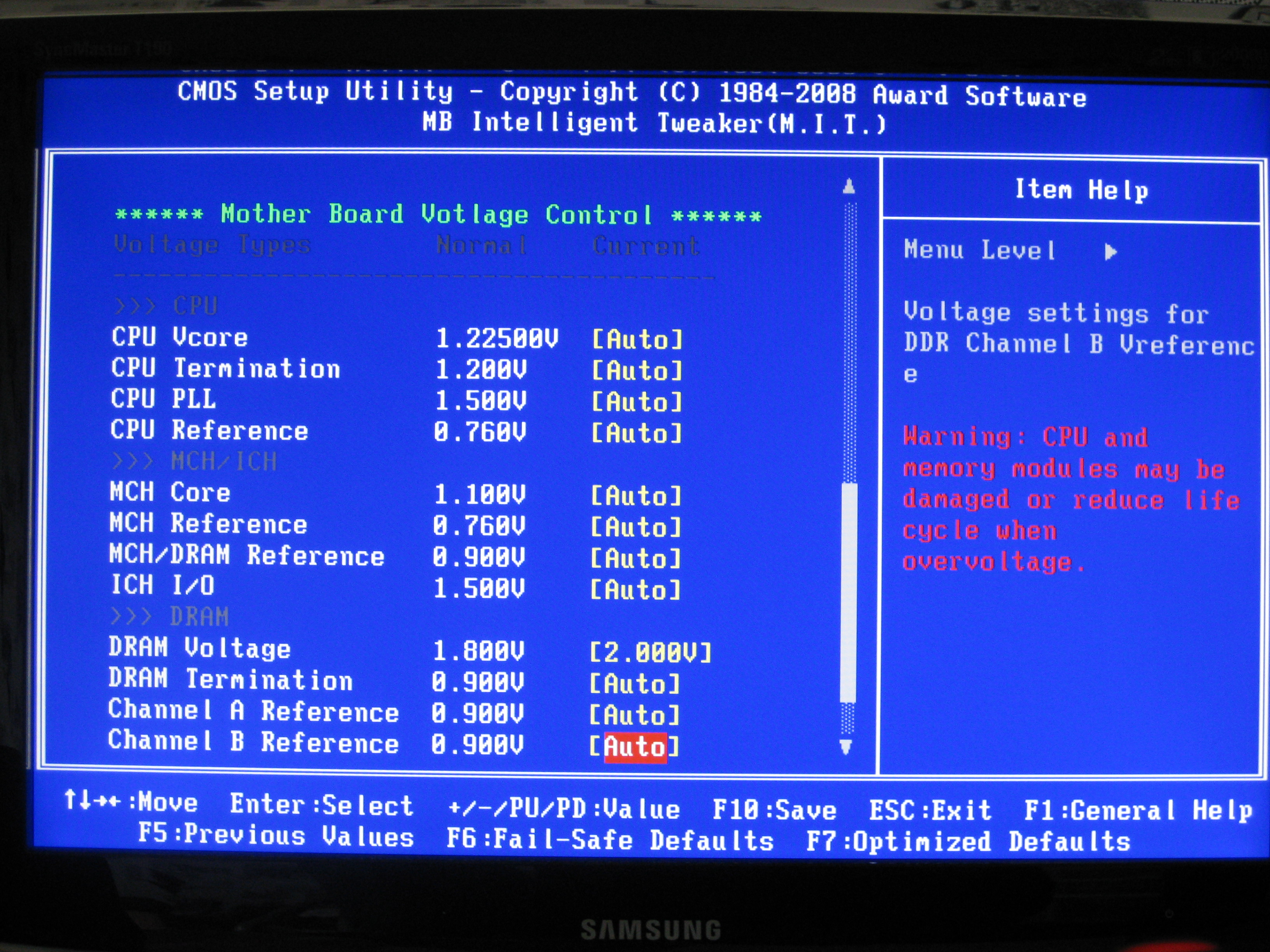Click the move arrows key hint
The image size is (1270, 952).
(x=132, y=801)
